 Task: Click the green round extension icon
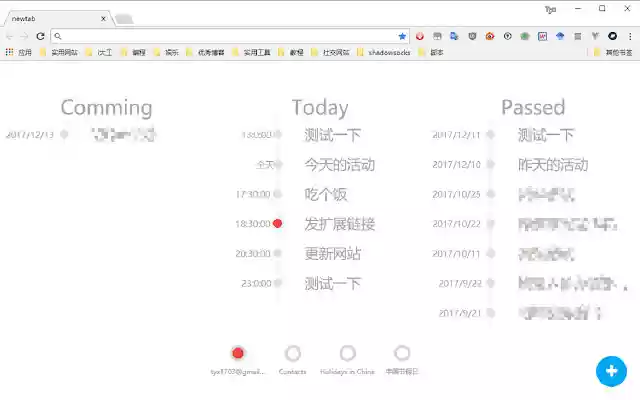point(524,36)
